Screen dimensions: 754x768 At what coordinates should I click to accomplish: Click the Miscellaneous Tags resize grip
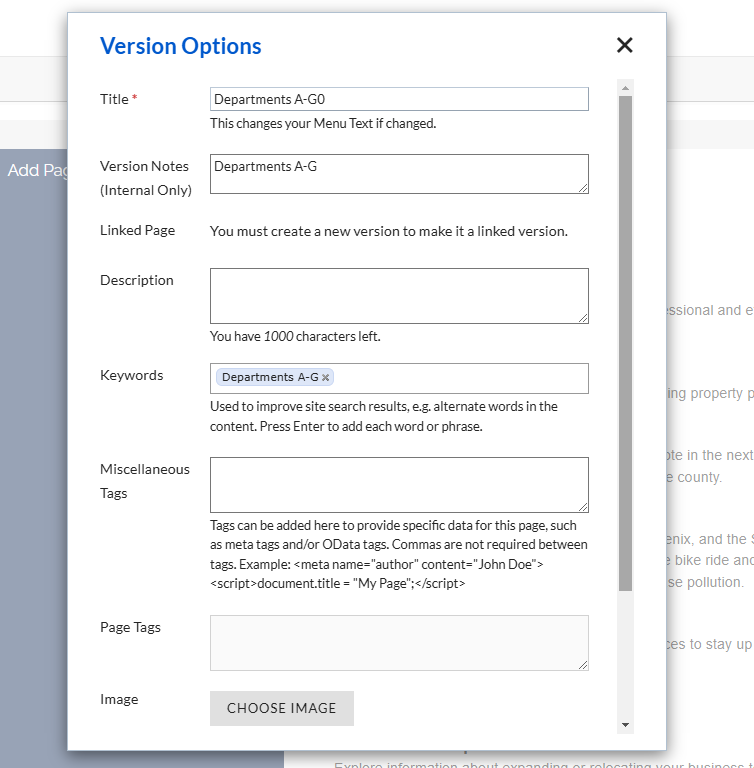click(583, 507)
